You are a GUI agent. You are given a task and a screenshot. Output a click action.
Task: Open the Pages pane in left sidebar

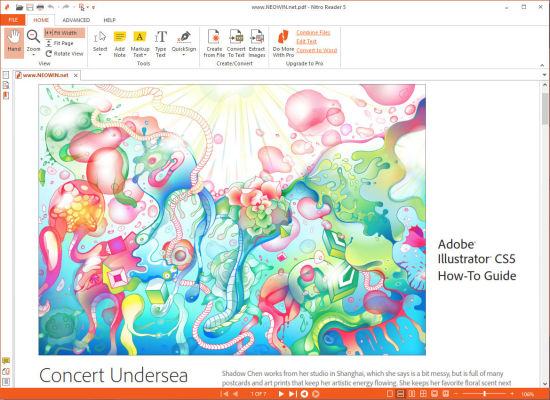click(x=6, y=75)
